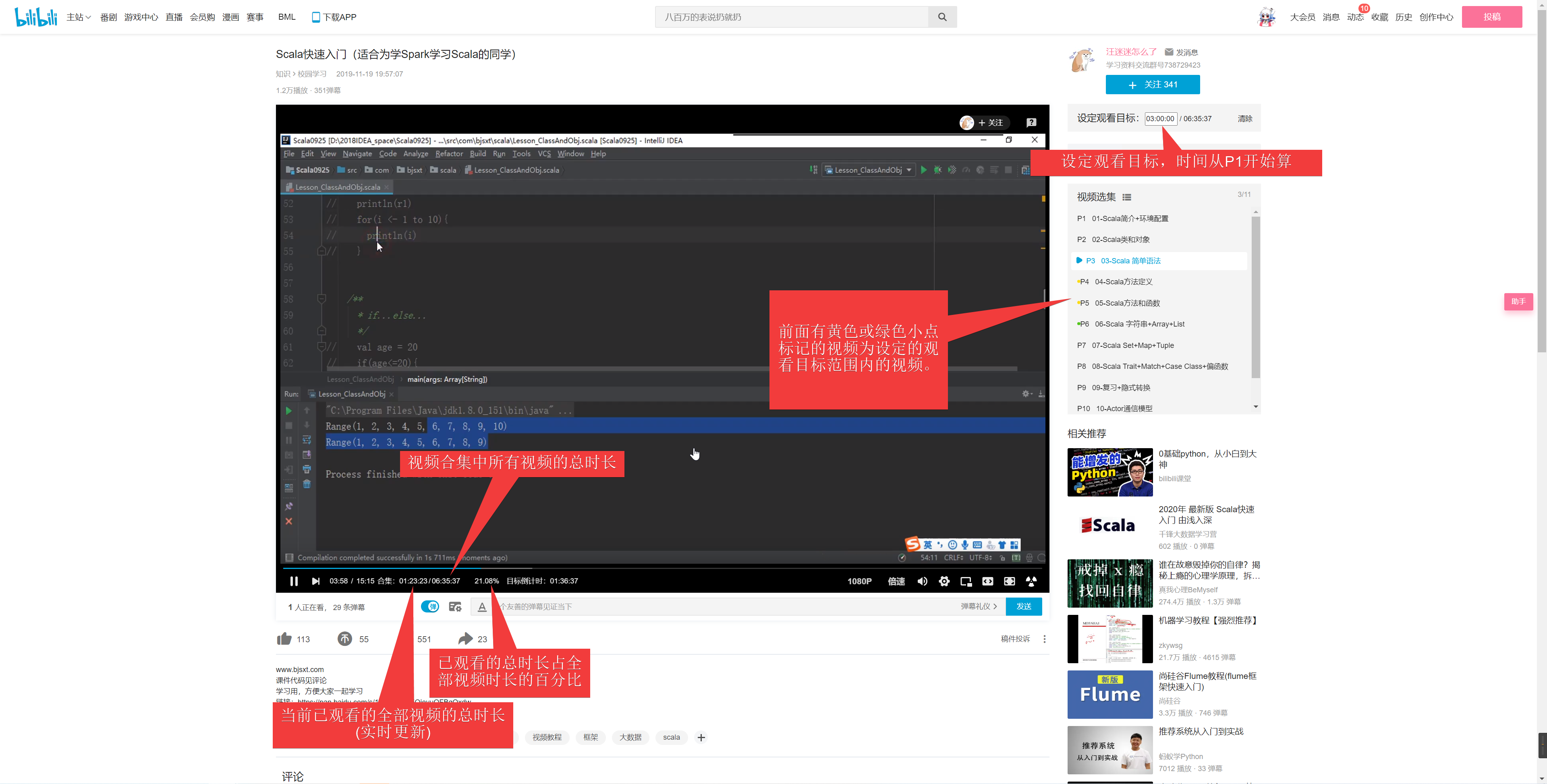Click the volume speaker icon
The height and width of the screenshot is (784, 1547).
(922, 581)
